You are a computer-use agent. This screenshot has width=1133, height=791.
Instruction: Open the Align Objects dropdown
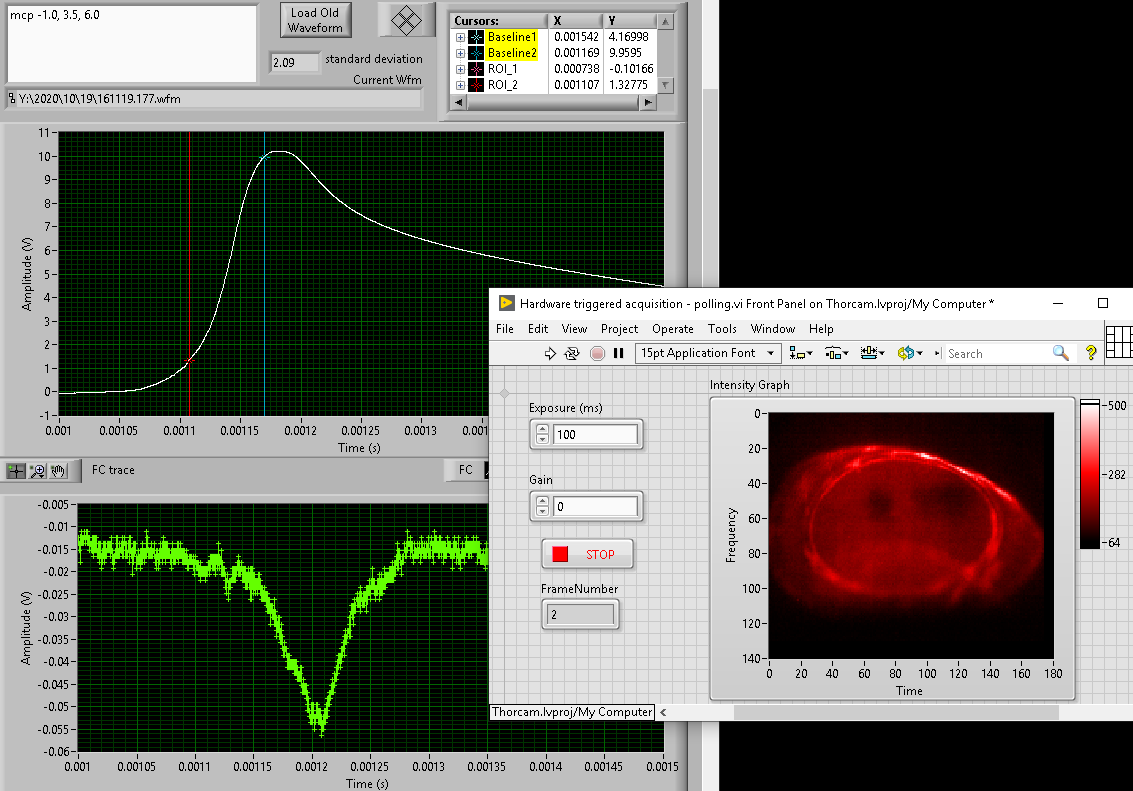pyautogui.click(x=800, y=353)
